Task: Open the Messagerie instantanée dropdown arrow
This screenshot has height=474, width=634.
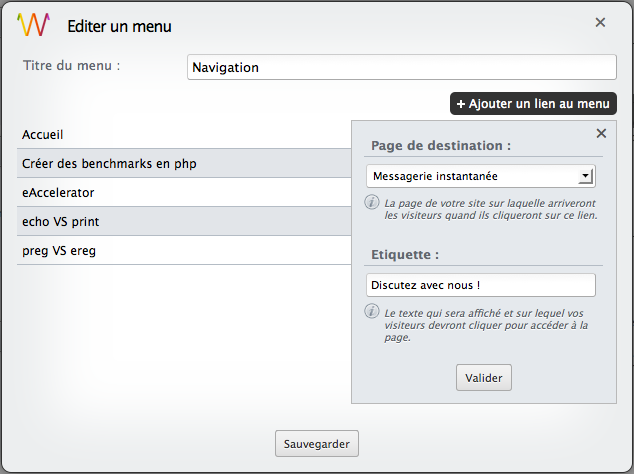Action: pyautogui.click(x=585, y=176)
